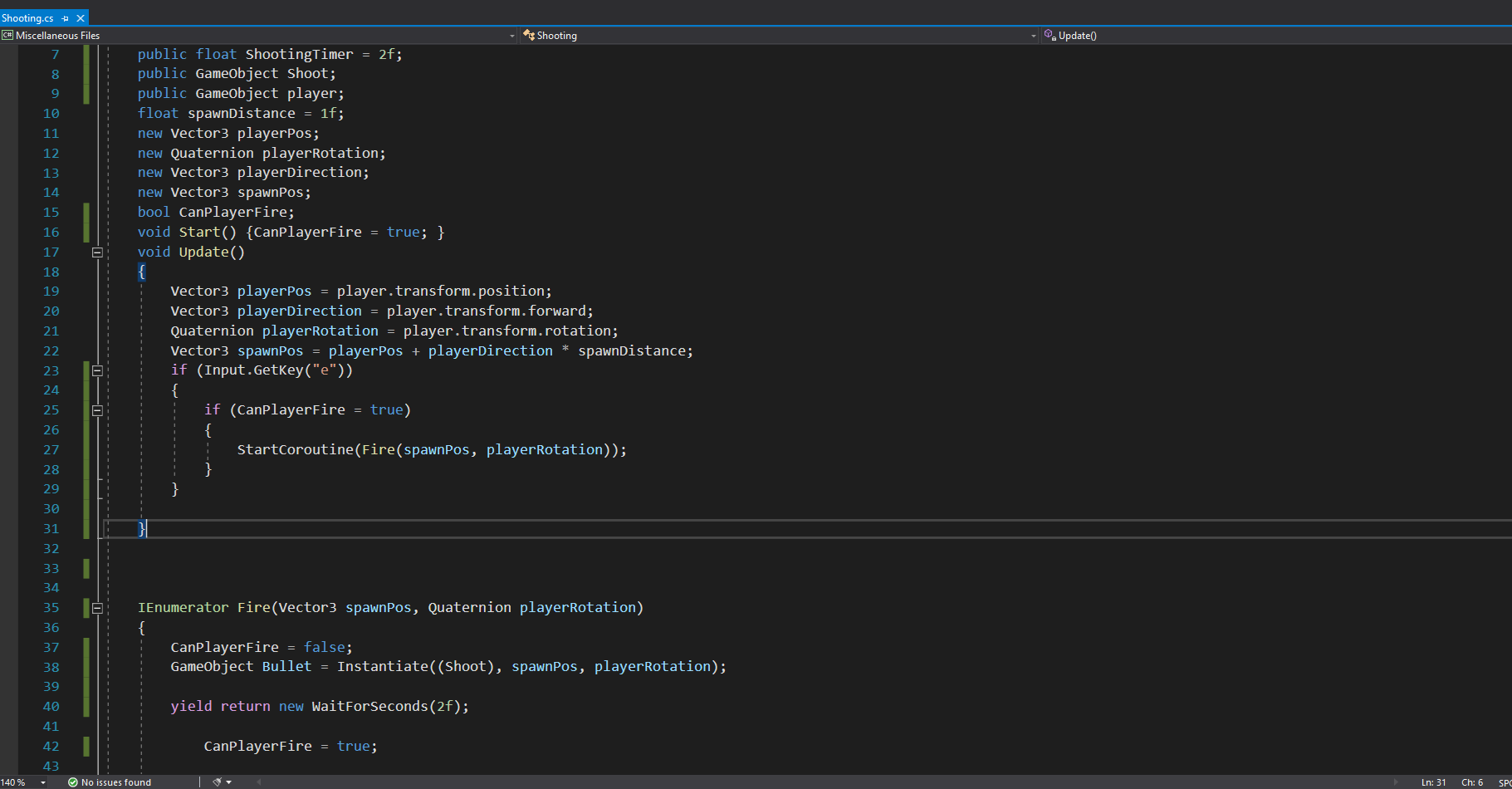Click the code cleanup broom icon
Image resolution: width=1512 pixels, height=789 pixels.
217,782
